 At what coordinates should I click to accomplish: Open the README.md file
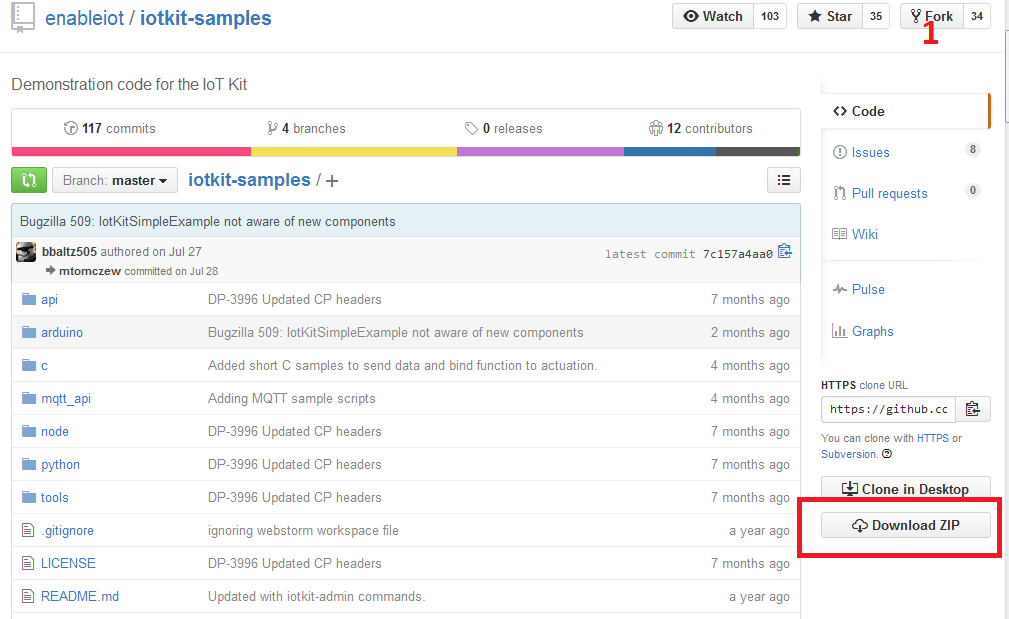(80, 596)
